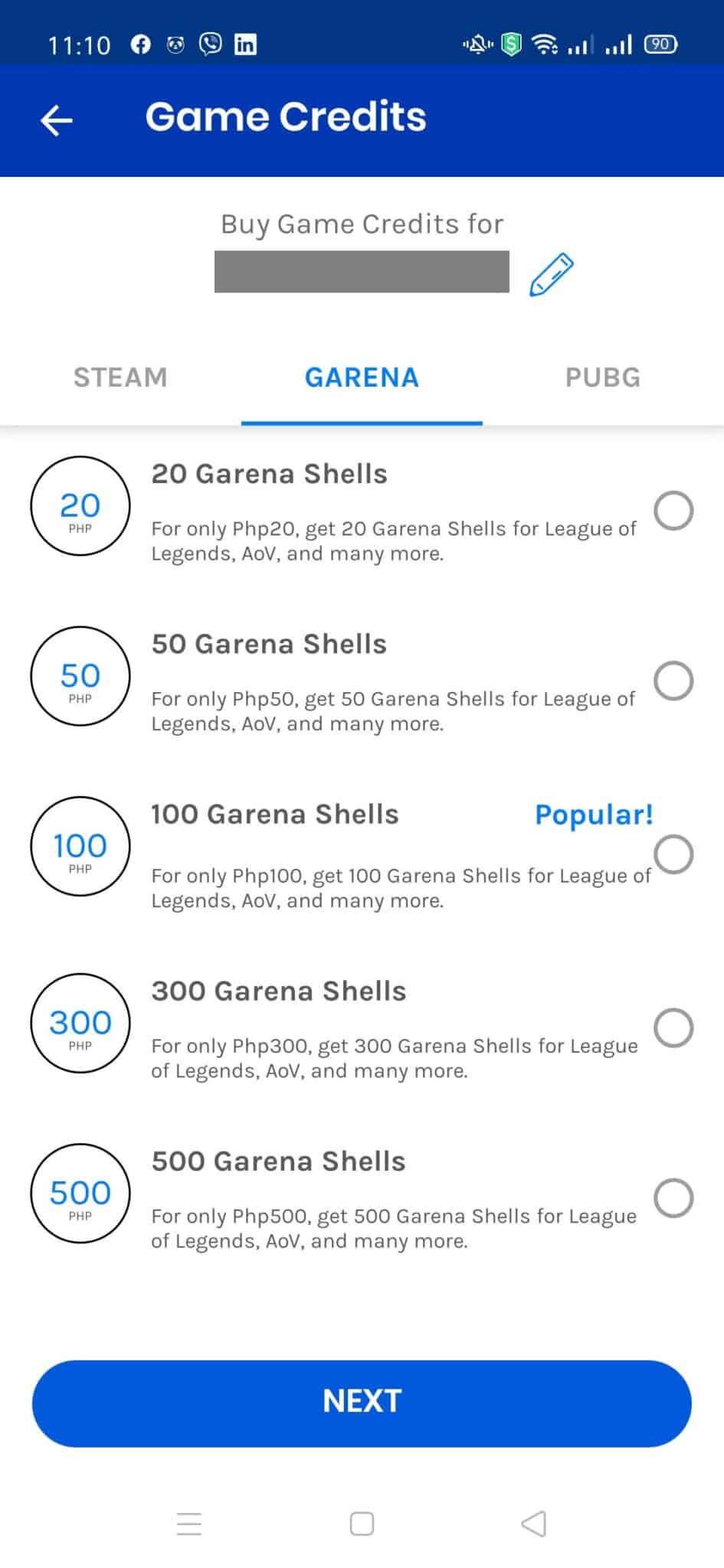Switch to the STEAM tab

(120, 377)
